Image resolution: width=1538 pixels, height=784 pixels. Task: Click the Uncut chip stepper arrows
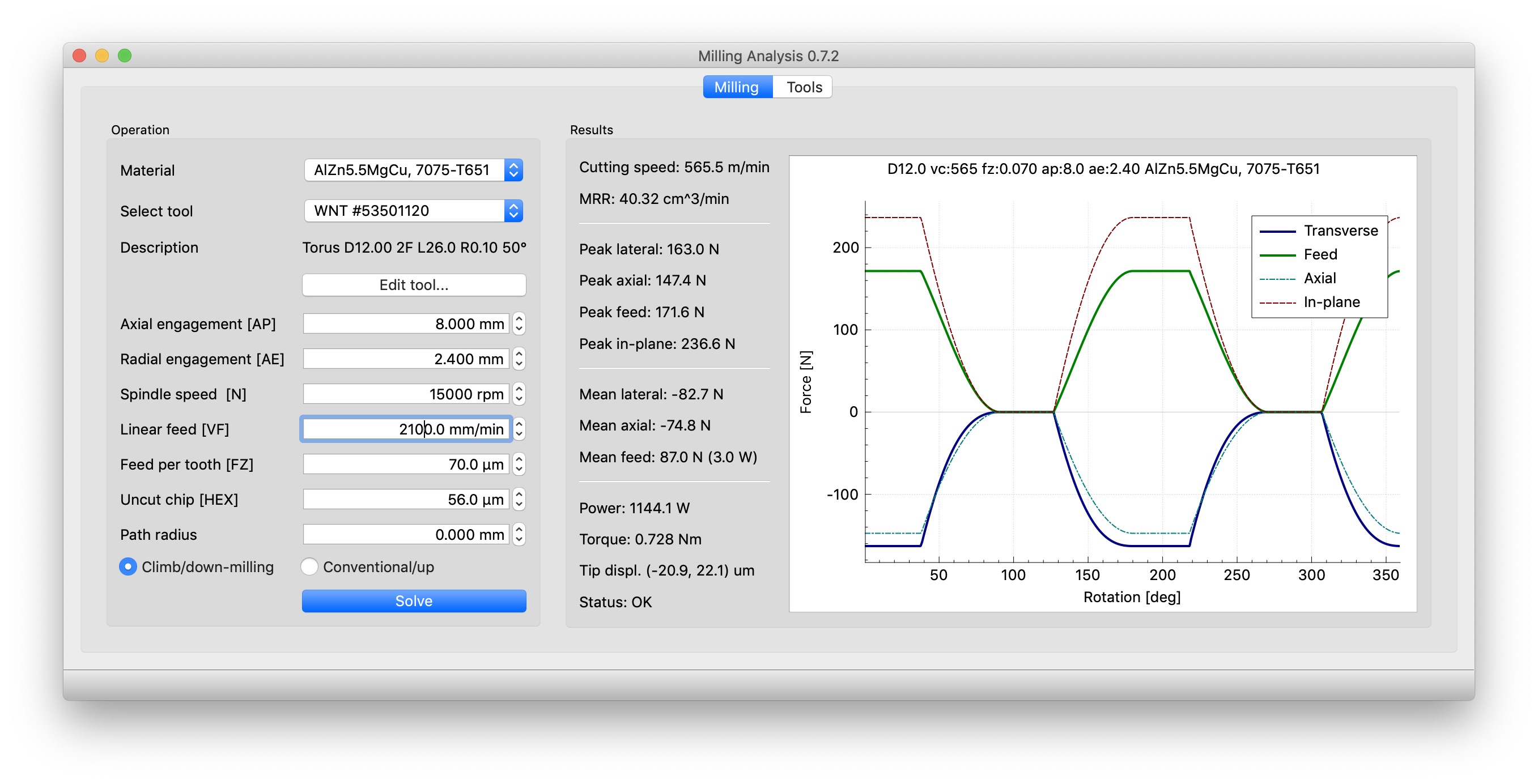coord(519,500)
